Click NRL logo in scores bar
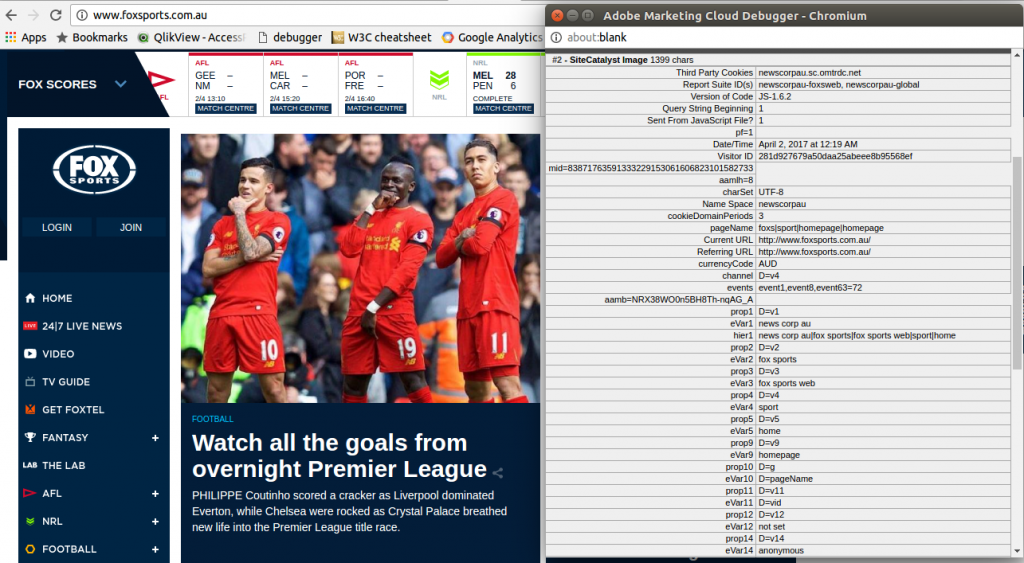The image size is (1024, 563). [440, 81]
